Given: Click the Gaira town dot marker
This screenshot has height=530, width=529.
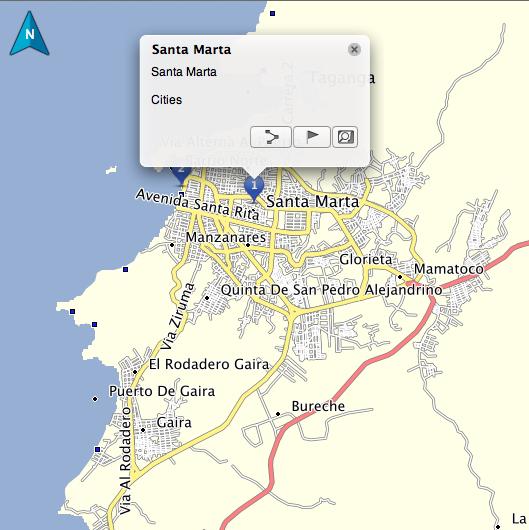Looking at the screenshot, I should [x=143, y=430].
